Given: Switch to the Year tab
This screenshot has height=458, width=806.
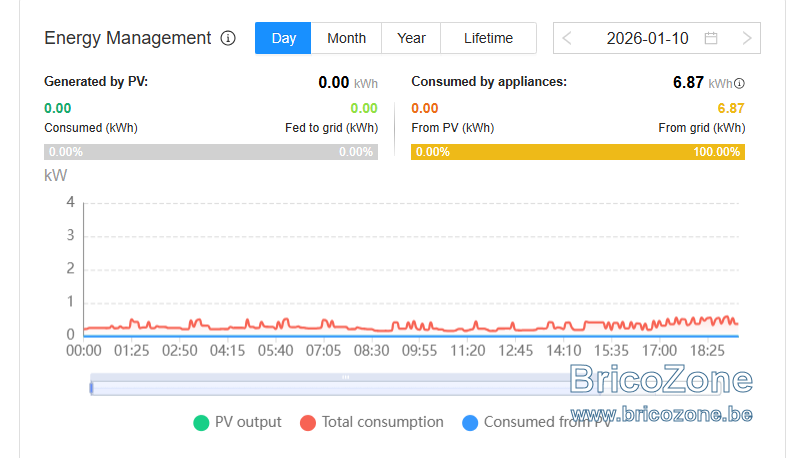Looking at the screenshot, I should (411, 38).
